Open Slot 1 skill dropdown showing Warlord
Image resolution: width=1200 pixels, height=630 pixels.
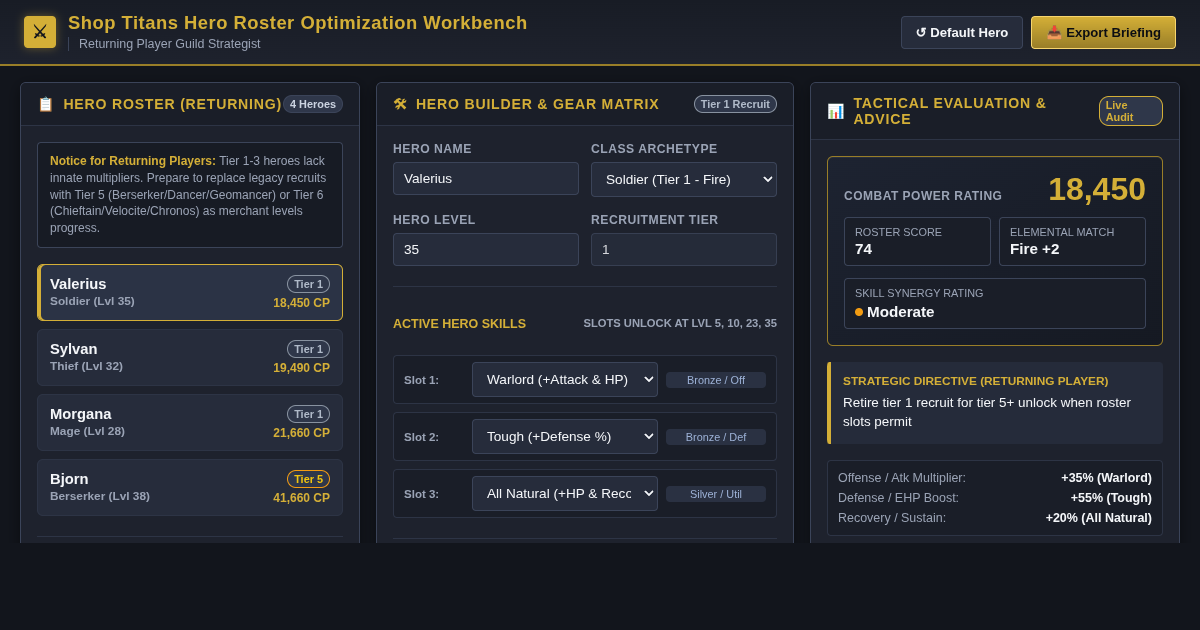(565, 379)
